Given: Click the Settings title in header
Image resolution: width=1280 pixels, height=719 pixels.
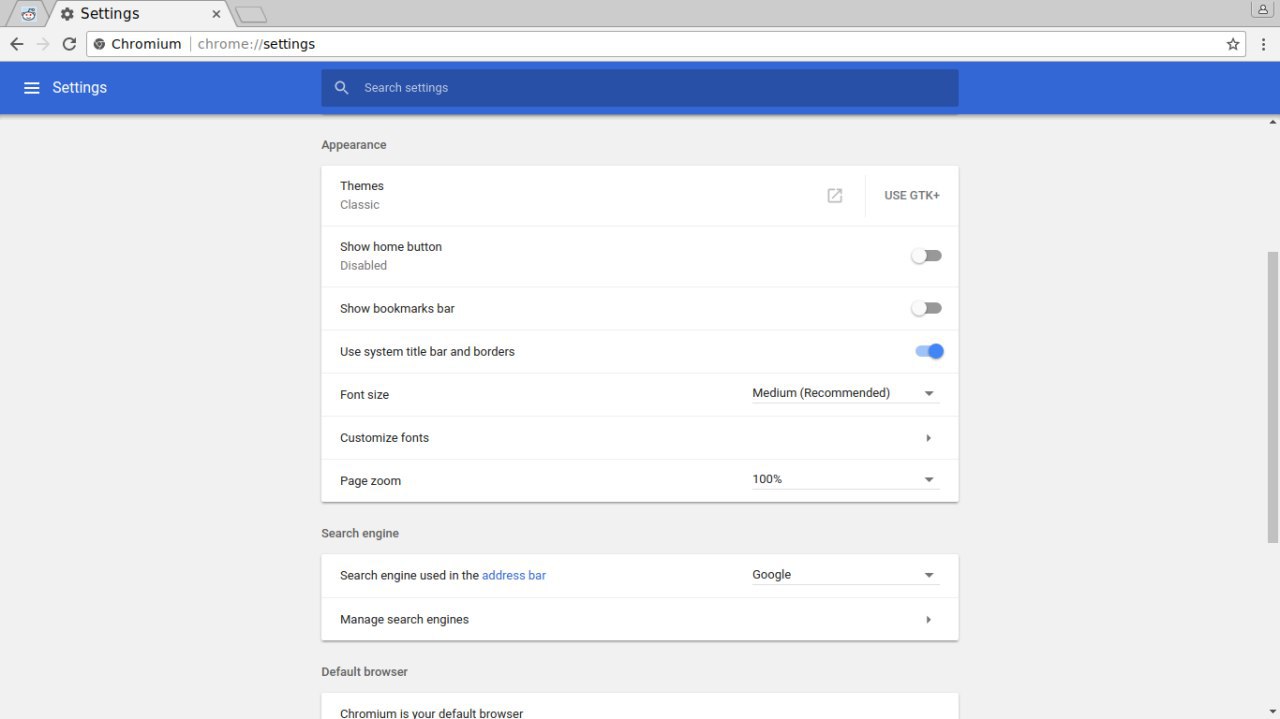Looking at the screenshot, I should click(79, 88).
